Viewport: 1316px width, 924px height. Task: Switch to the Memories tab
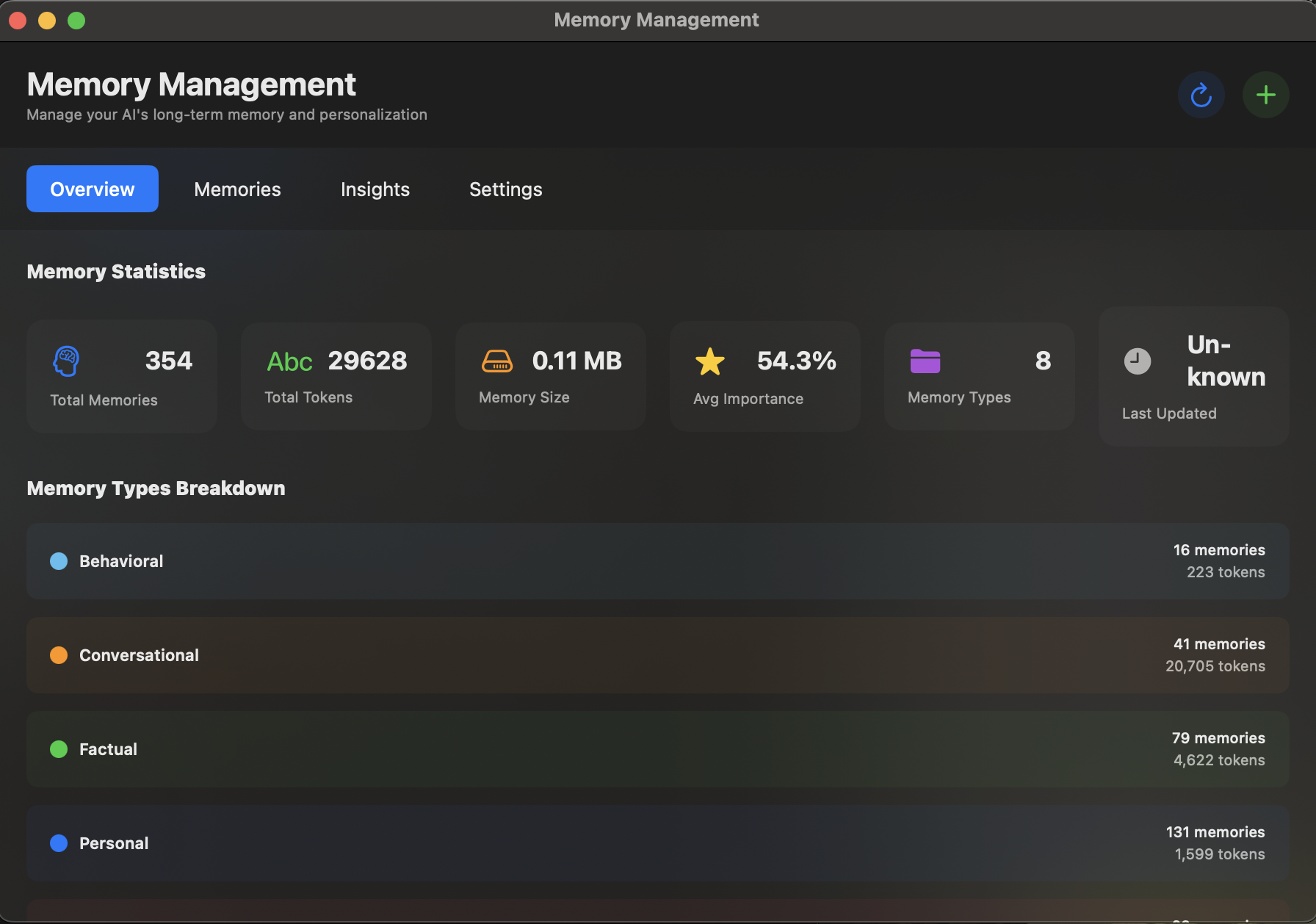(x=237, y=190)
